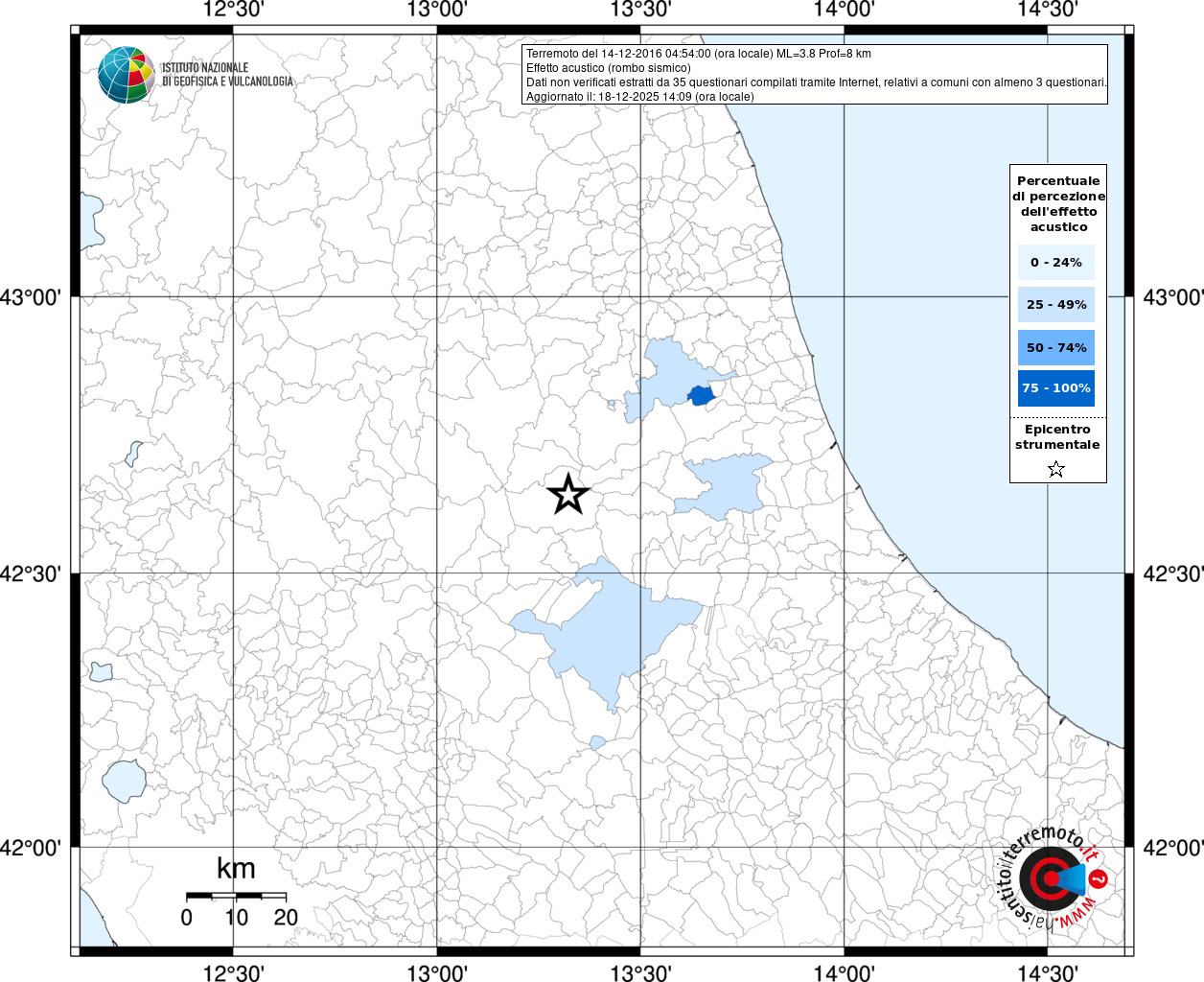Click the left latitude label 42°00'
The width and height of the screenshot is (1204, 982).
[31, 848]
